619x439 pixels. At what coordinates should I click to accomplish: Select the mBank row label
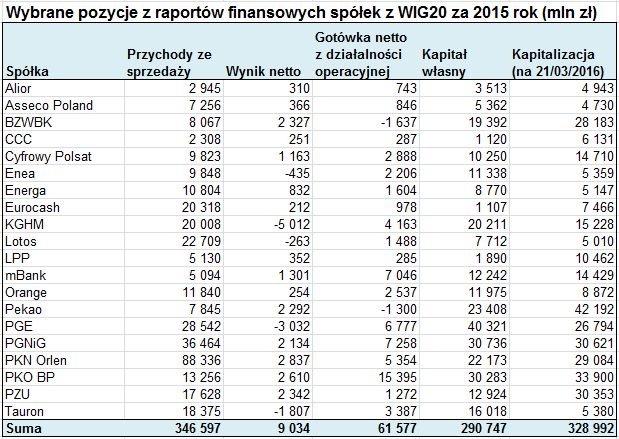(25, 274)
